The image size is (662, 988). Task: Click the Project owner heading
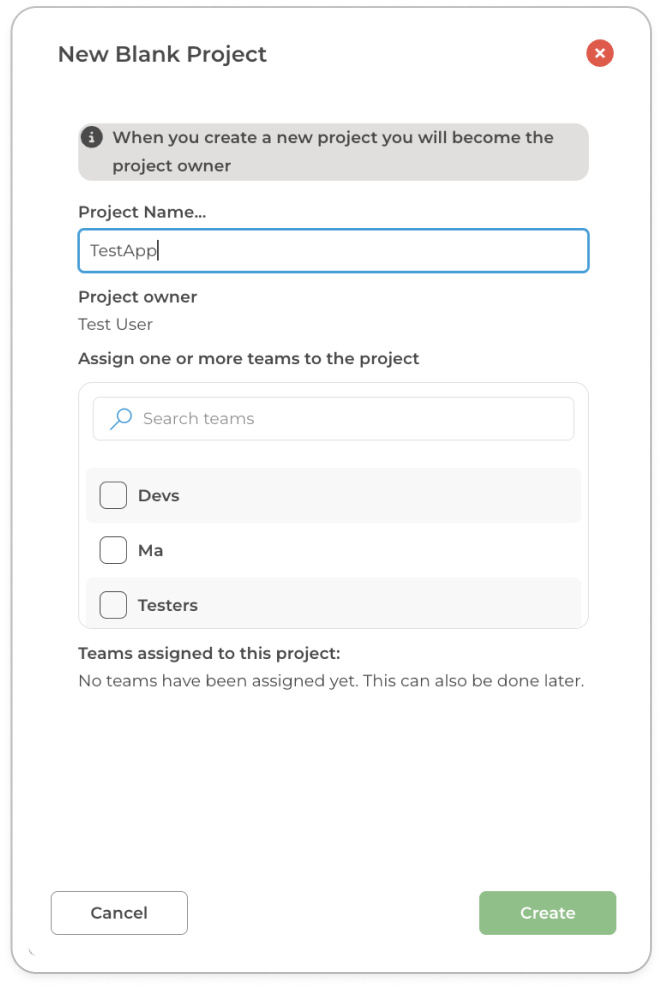tap(138, 297)
